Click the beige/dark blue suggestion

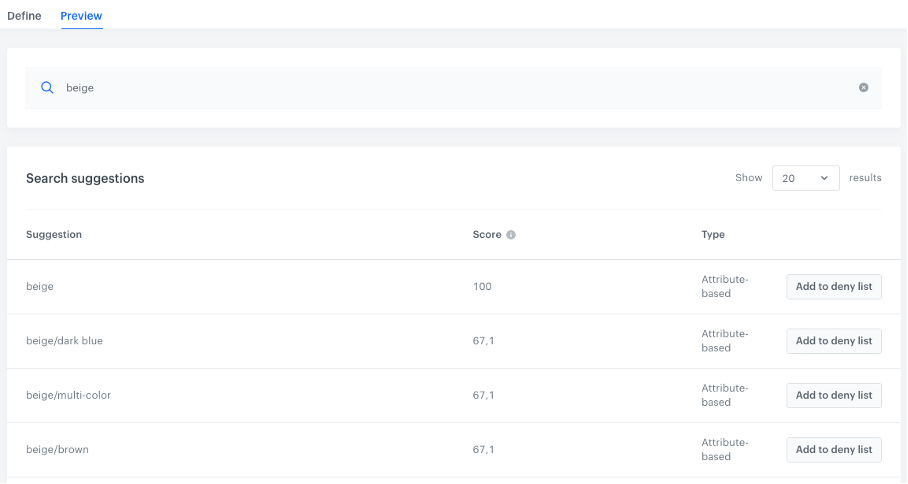point(64,341)
